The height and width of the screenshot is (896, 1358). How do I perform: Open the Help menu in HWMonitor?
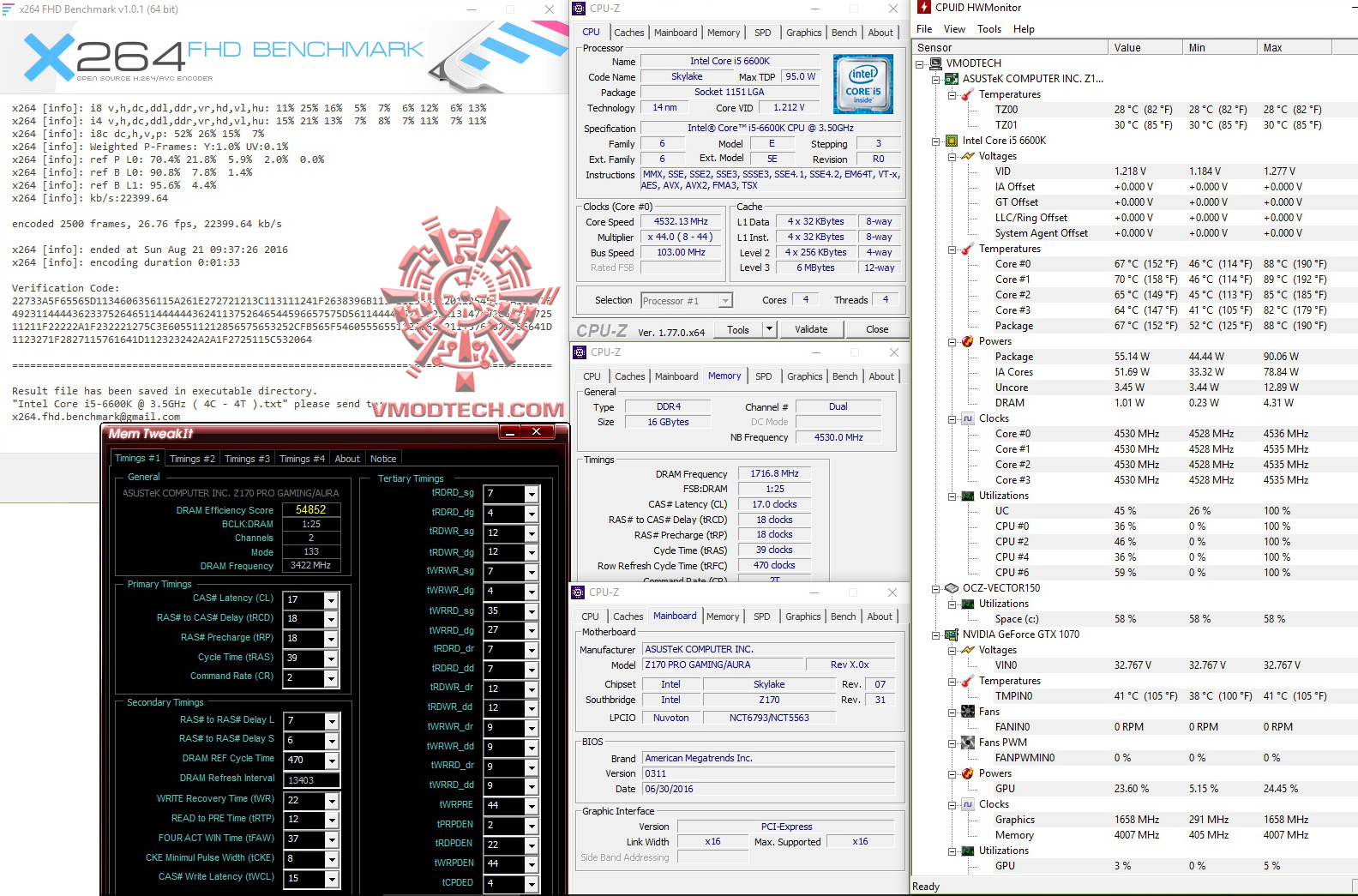(x=1024, y=29)
